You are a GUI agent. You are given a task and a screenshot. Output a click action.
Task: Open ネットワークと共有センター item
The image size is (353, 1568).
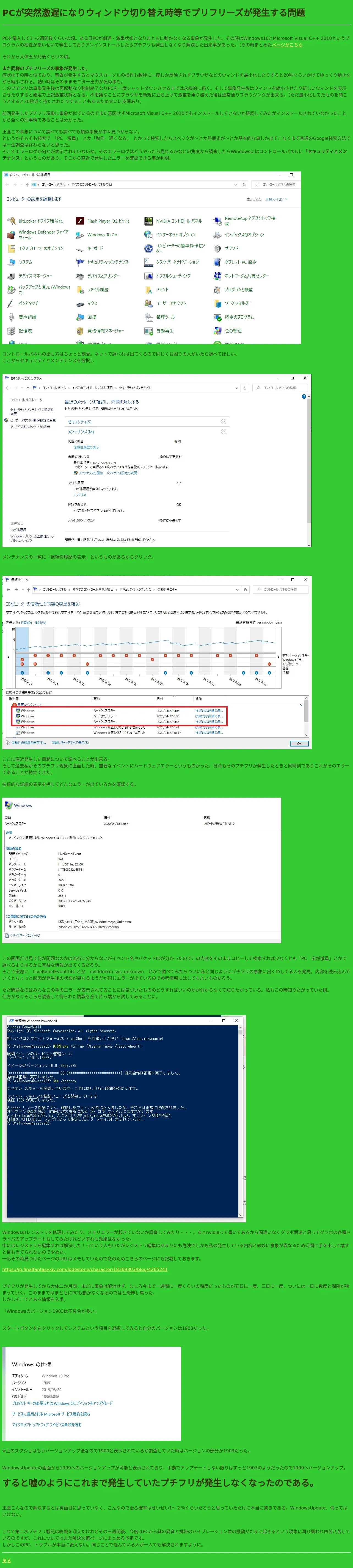(x=241, y=276)
